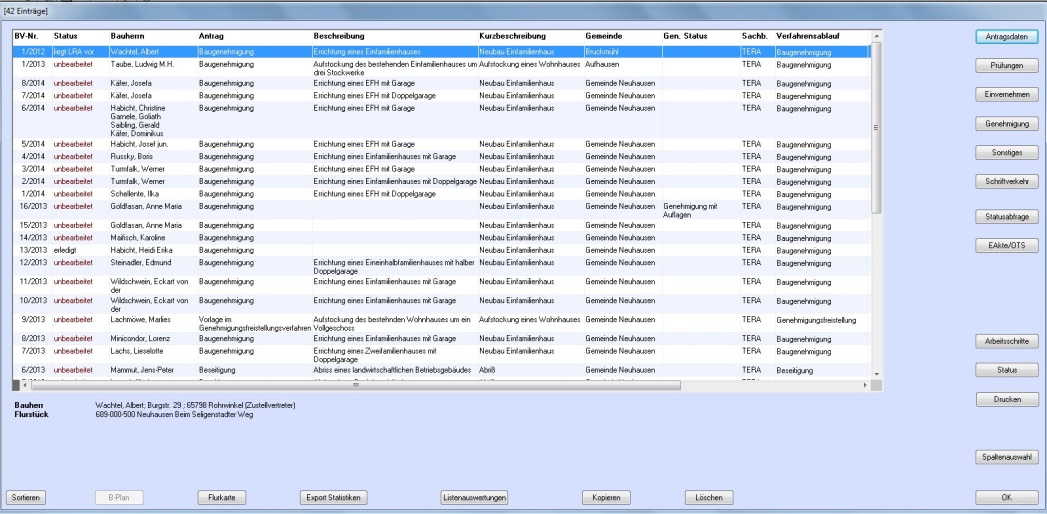Image resolution: width=1047 pixels, height=514 pixels.
Task: Open Spaltenauswahl column chooser
Action: 1007,457
